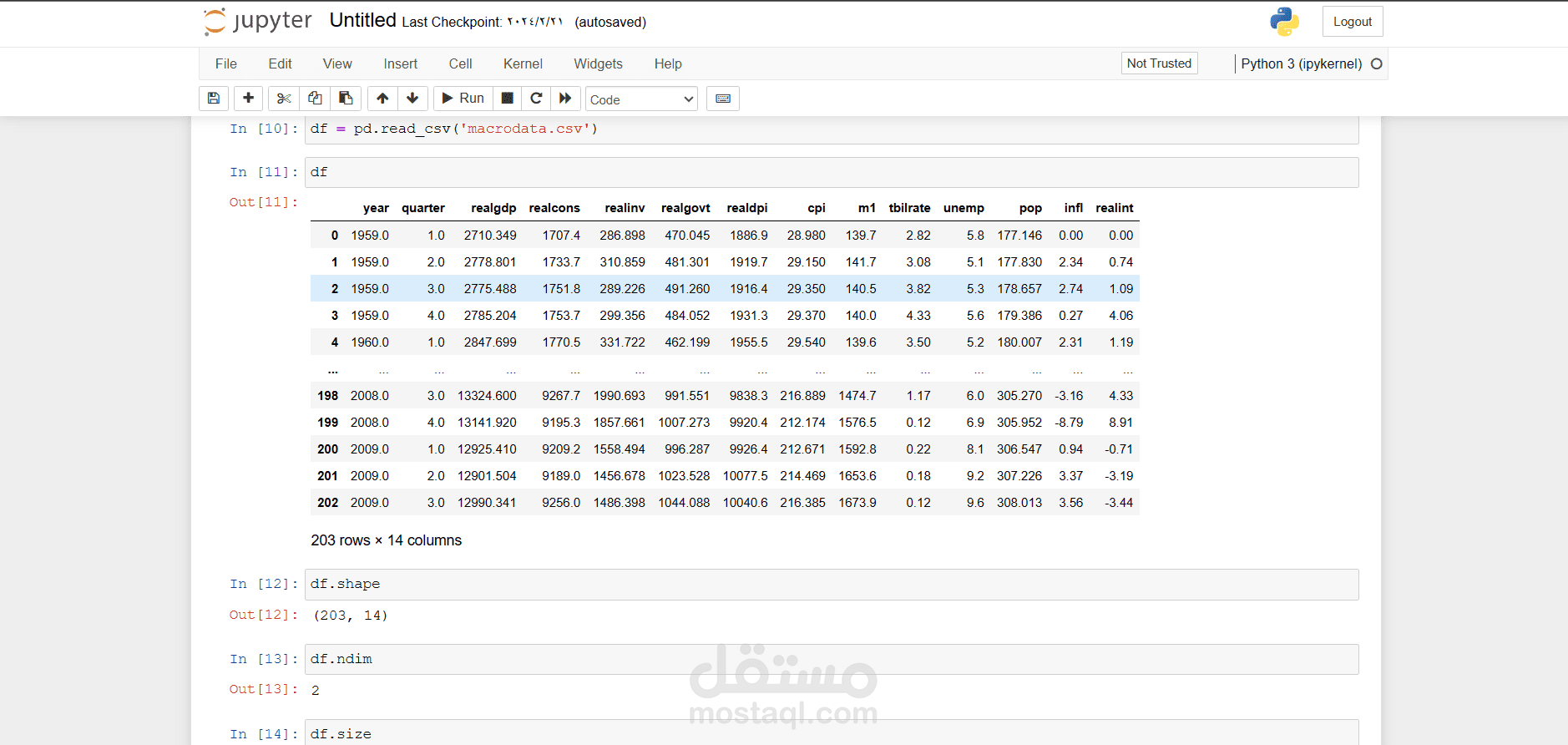The width and height of the screenshot is (1568, 745).
Task: Open the Widgets menu
Action: coord(598,63)
